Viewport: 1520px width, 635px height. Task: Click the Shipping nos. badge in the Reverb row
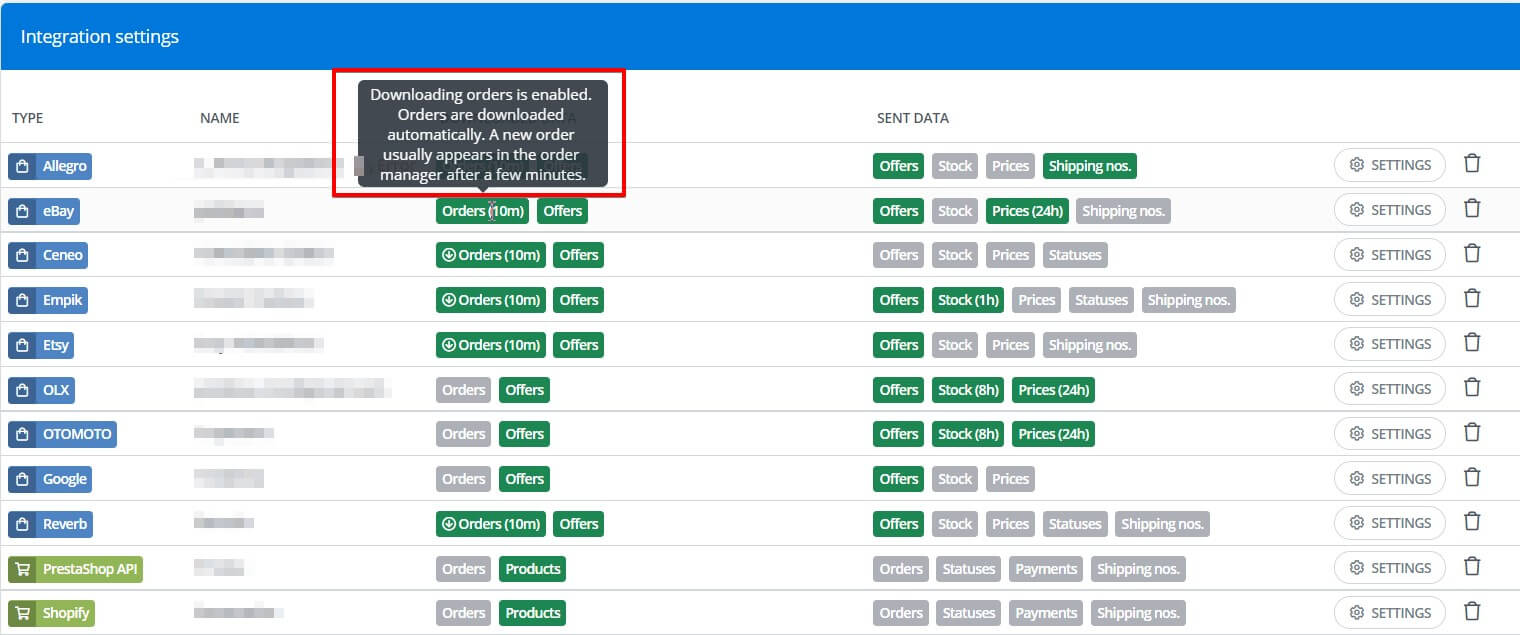coord(1162,524)
